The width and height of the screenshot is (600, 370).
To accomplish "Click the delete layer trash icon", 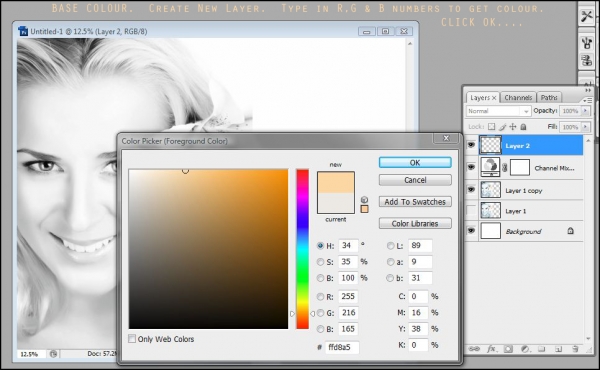I will pyautogui.click(x=575, y=349).
